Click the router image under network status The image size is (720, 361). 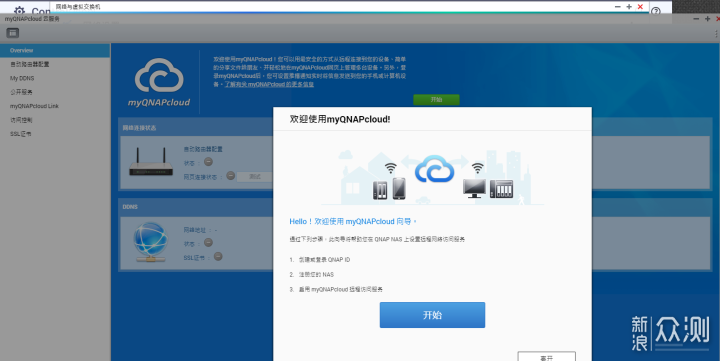coord(151,162)
